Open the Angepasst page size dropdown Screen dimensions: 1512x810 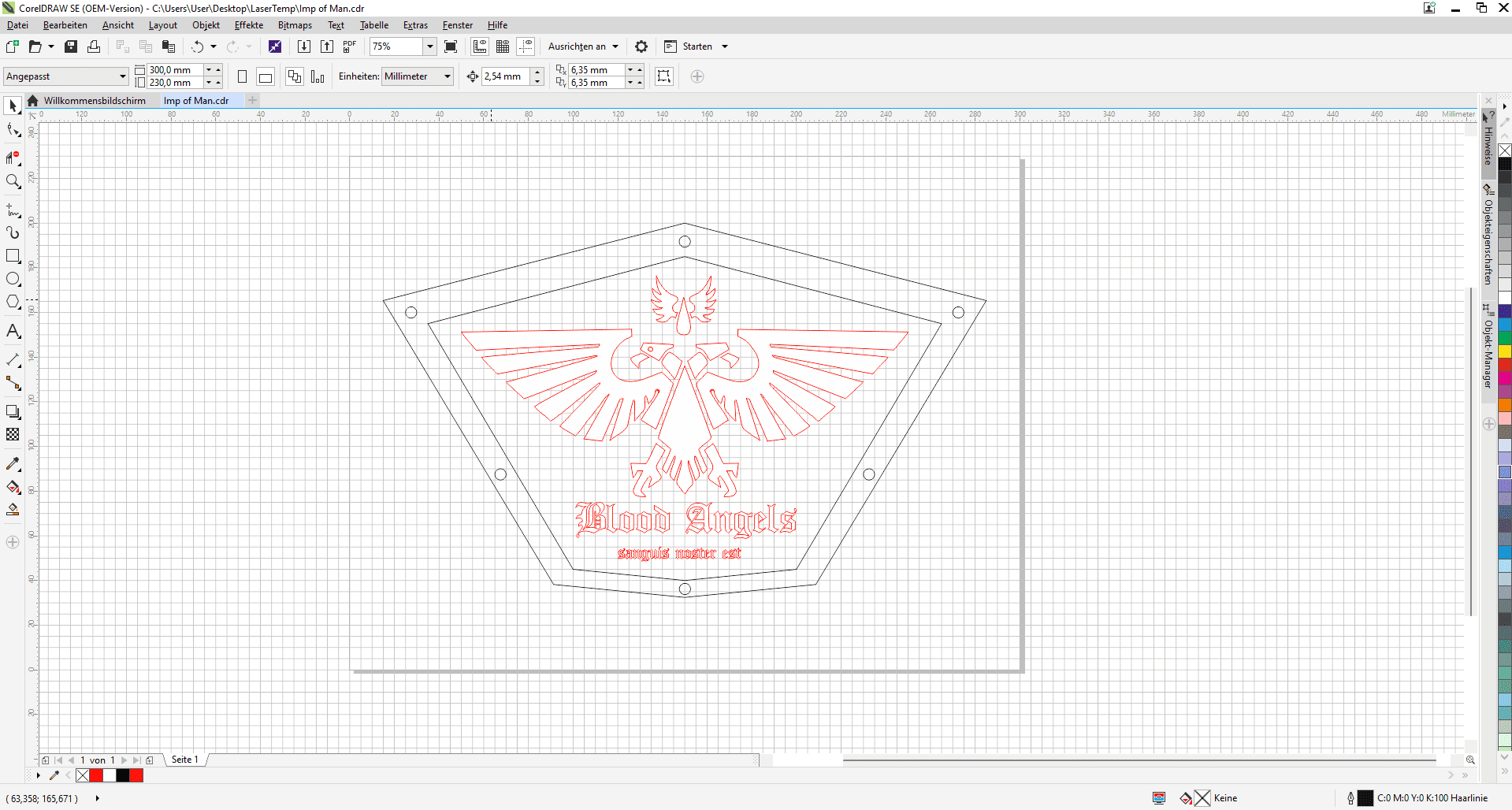[122, 76]
